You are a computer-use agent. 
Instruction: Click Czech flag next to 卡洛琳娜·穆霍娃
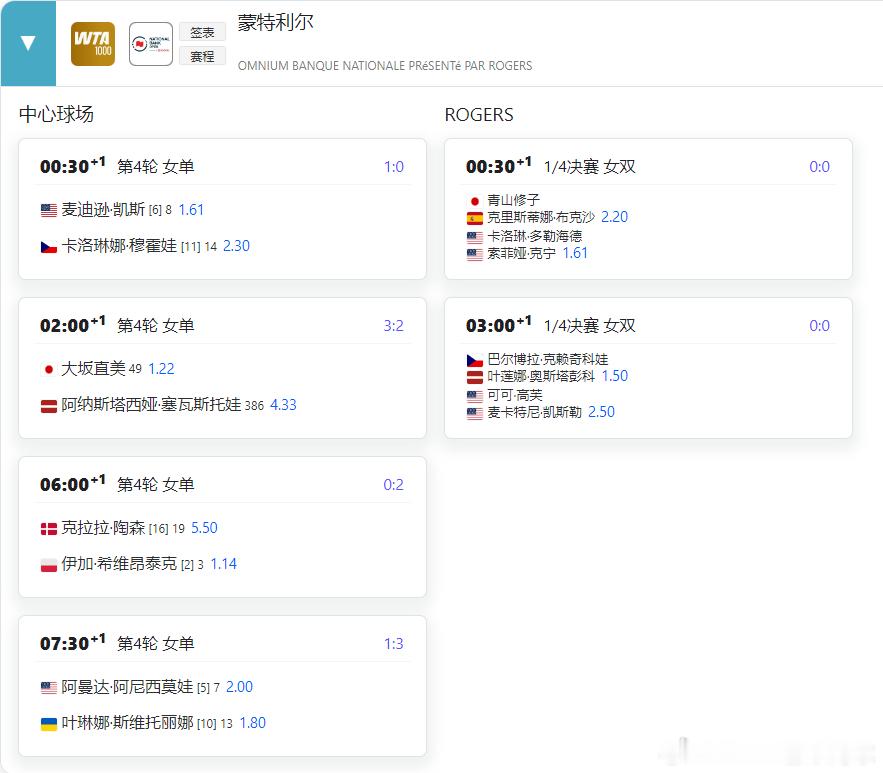(x=49, y=247)
